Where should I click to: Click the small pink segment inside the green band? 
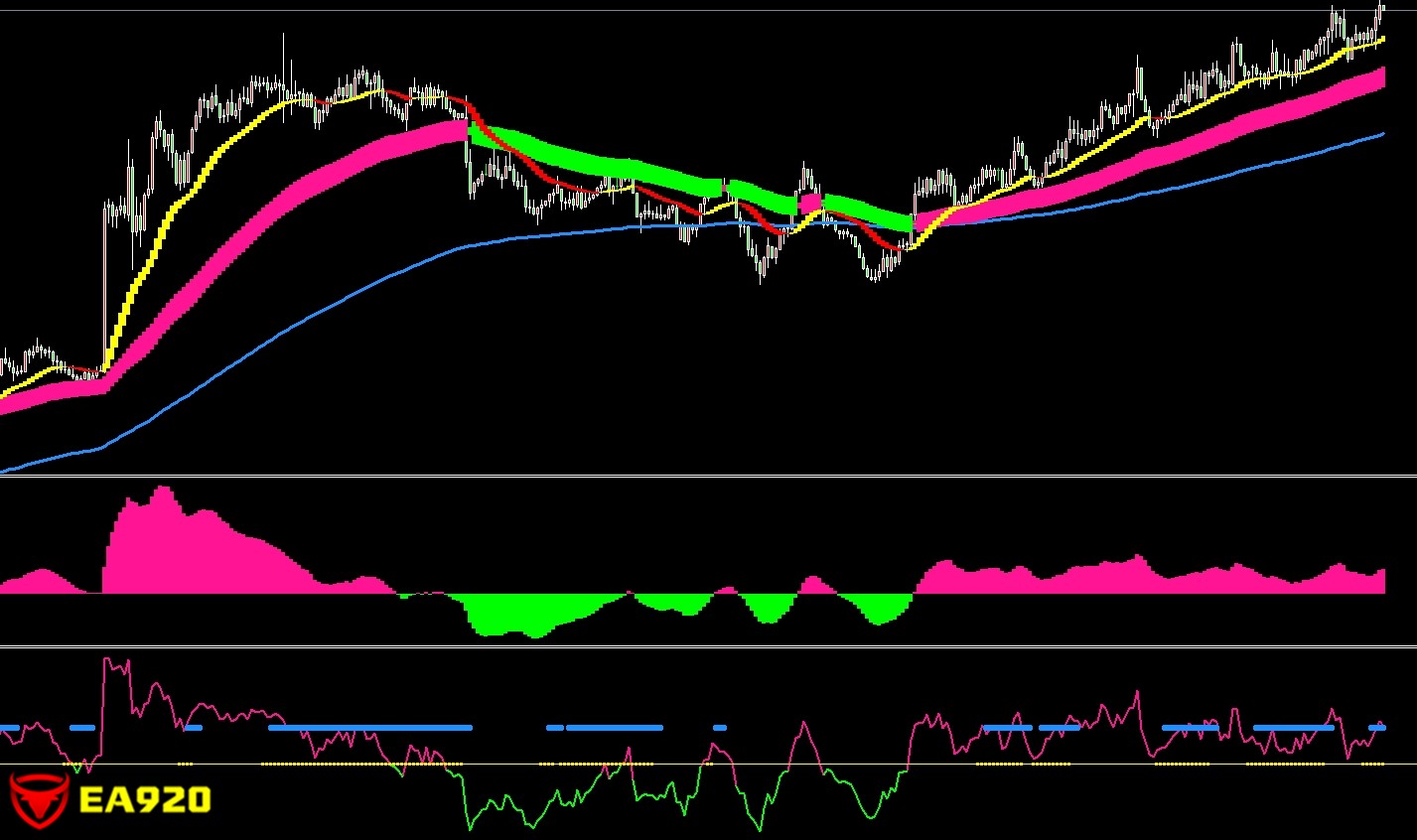click(810, 204)
